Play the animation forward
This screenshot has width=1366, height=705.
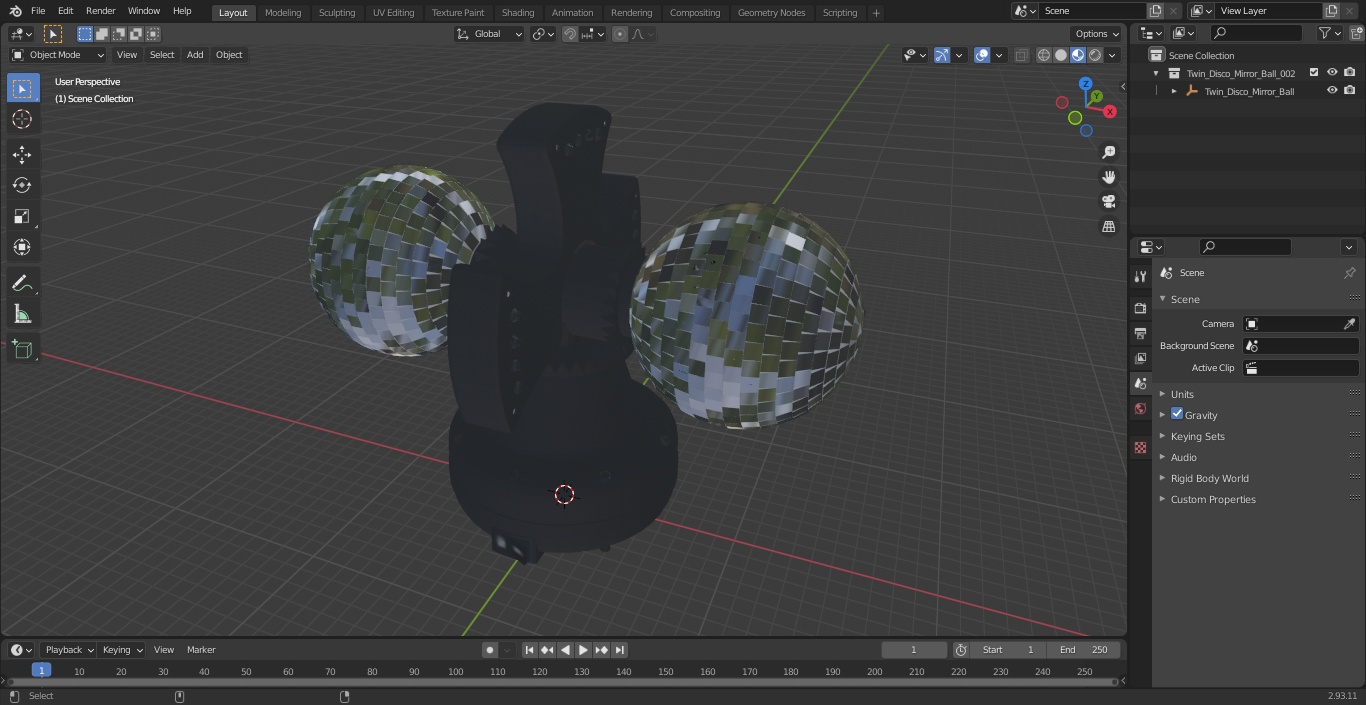coord(583,650)
